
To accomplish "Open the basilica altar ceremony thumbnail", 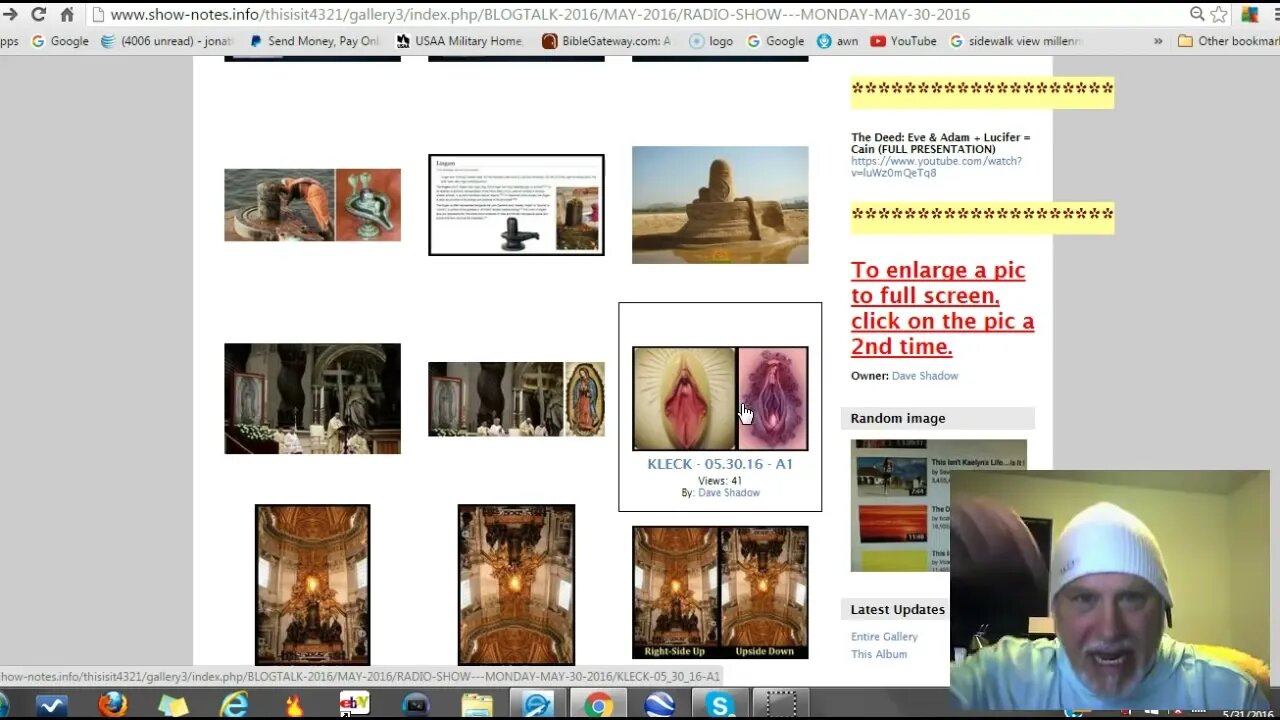I will coord(312,399).
